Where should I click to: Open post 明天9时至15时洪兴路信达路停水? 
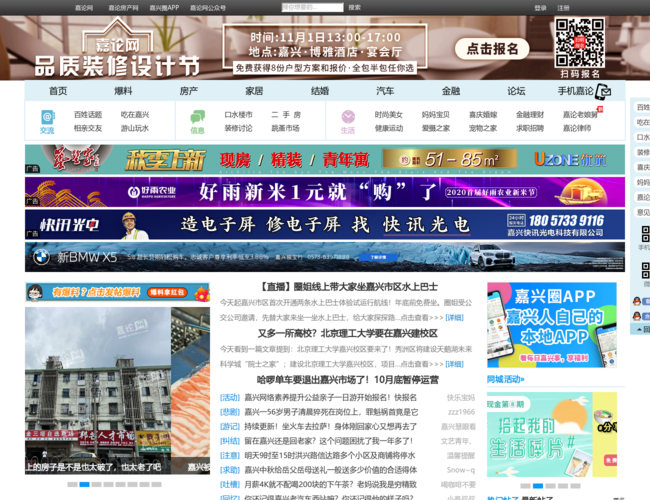[x=330, y=456]
